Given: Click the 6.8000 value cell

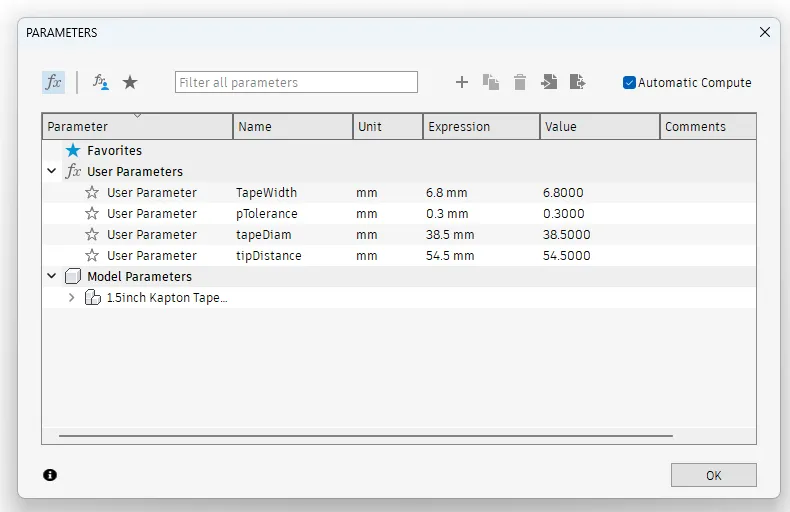Looking at the screenshot, I should [x=563, y=193].
